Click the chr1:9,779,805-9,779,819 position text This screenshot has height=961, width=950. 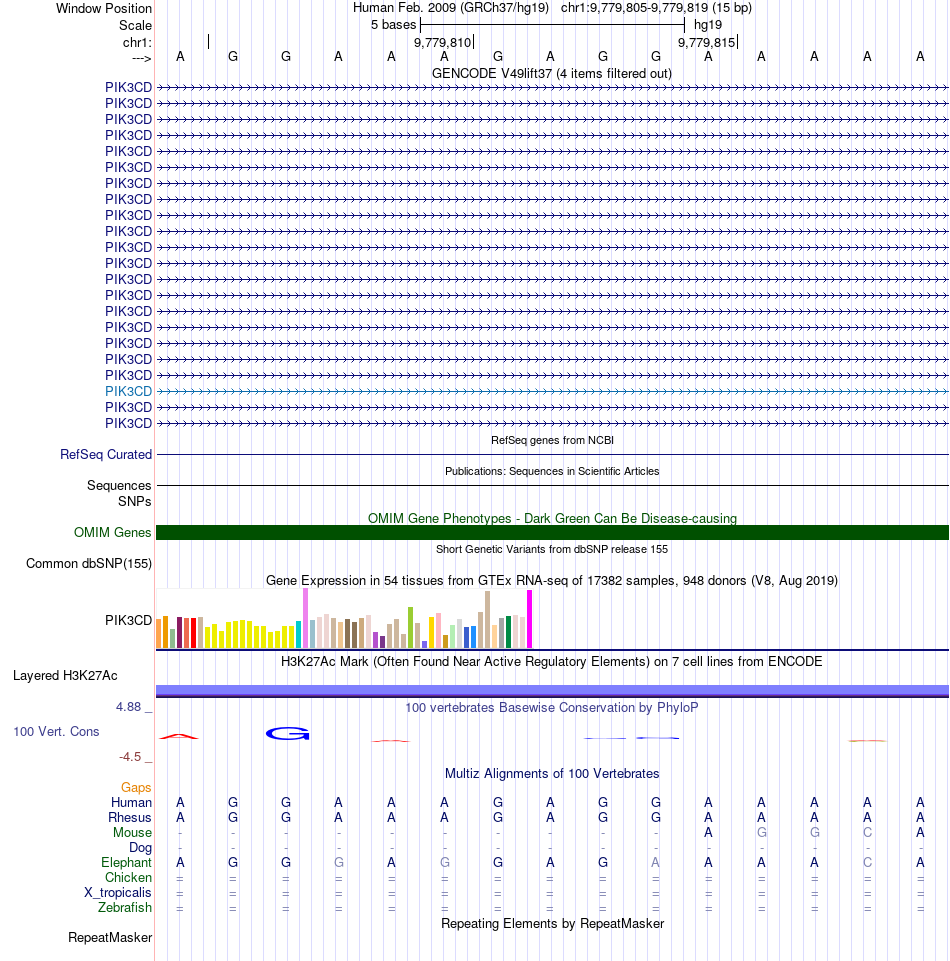634,8
